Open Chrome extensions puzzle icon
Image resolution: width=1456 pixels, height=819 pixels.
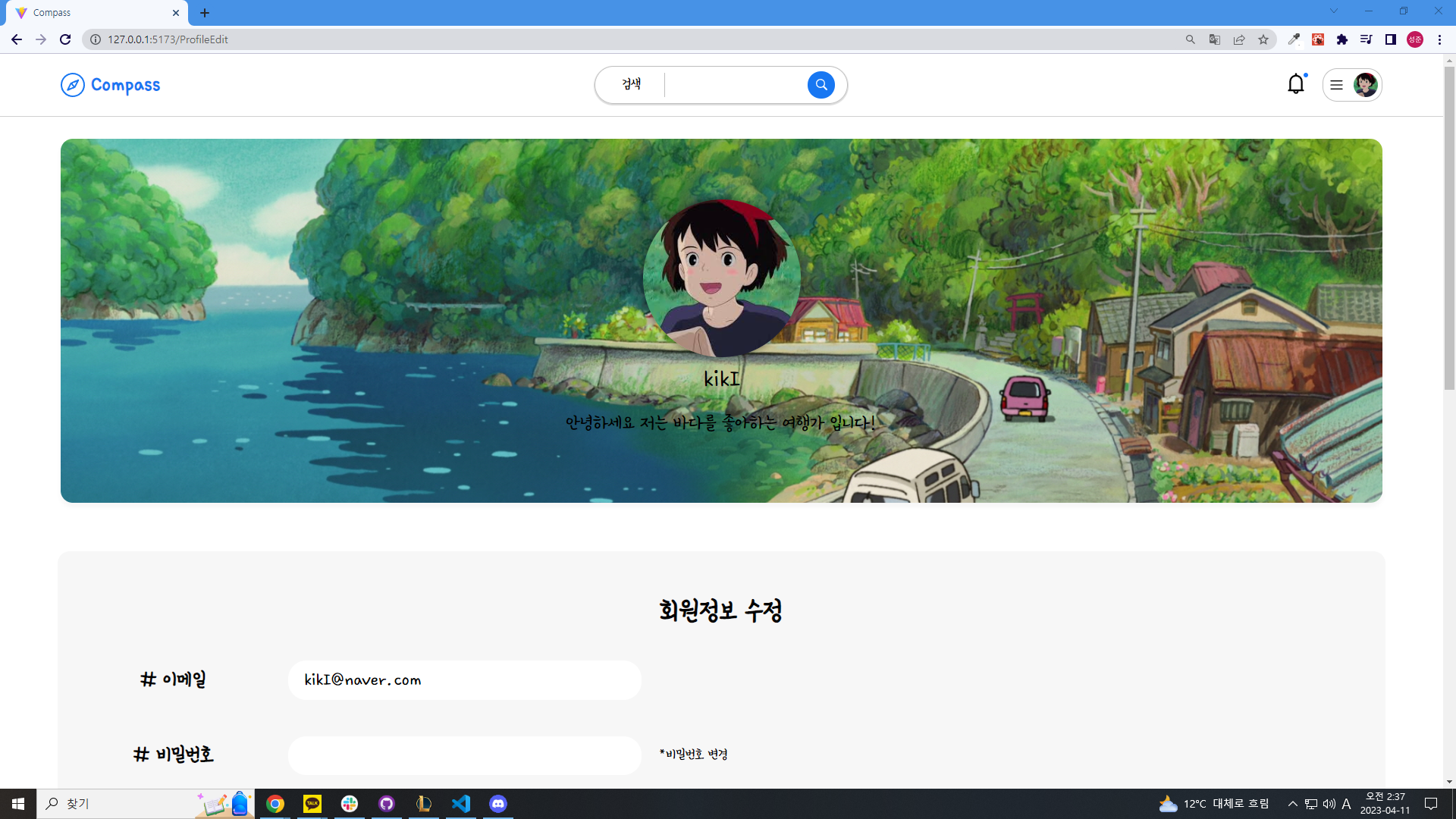click(x=1342, y=39)
